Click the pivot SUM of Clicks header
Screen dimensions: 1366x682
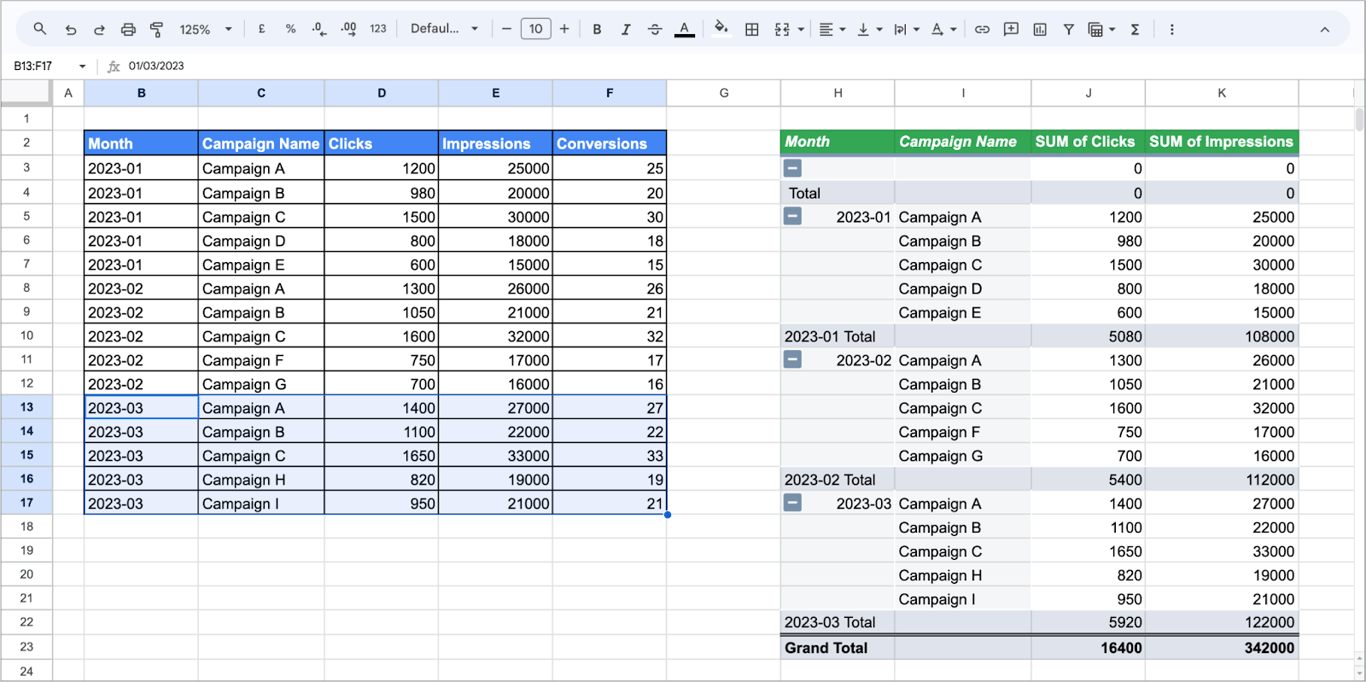(1088, 142)
